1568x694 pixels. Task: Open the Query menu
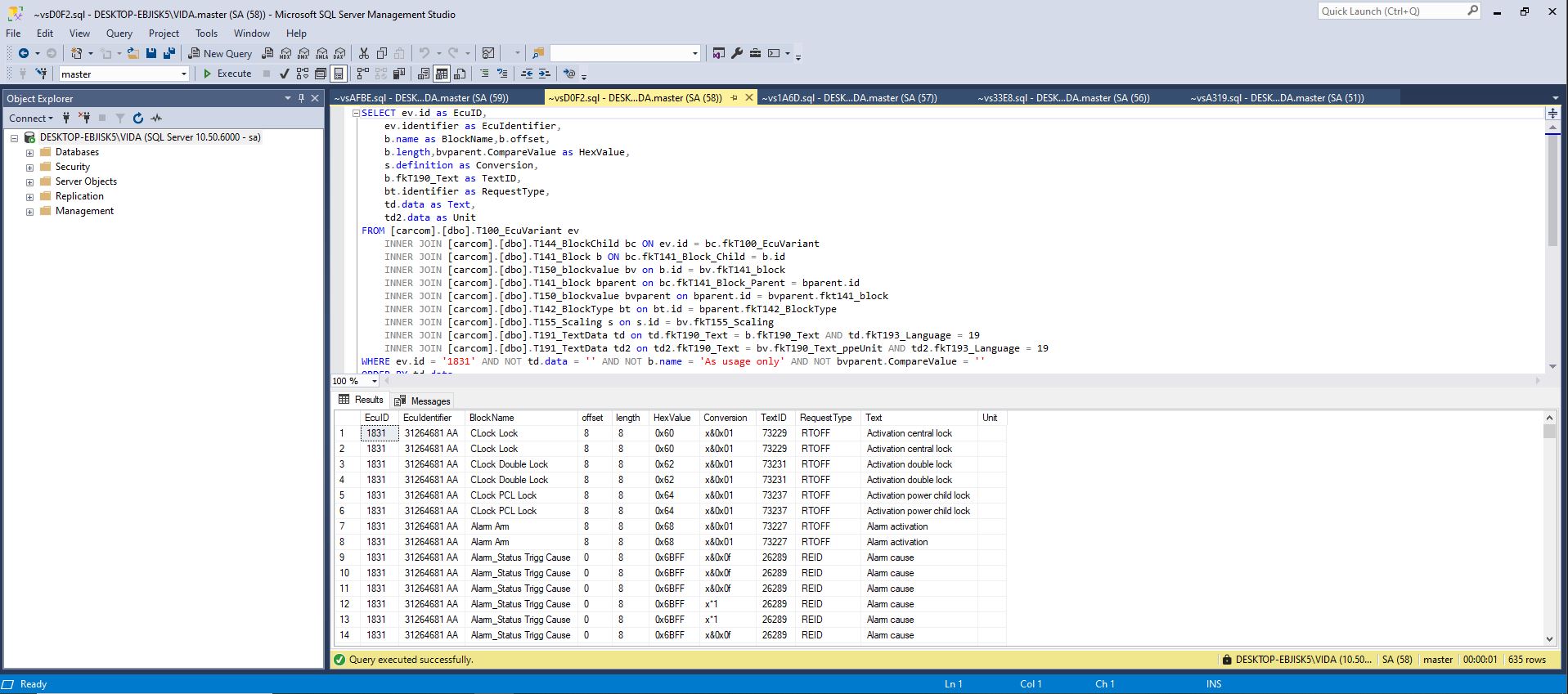119,34
